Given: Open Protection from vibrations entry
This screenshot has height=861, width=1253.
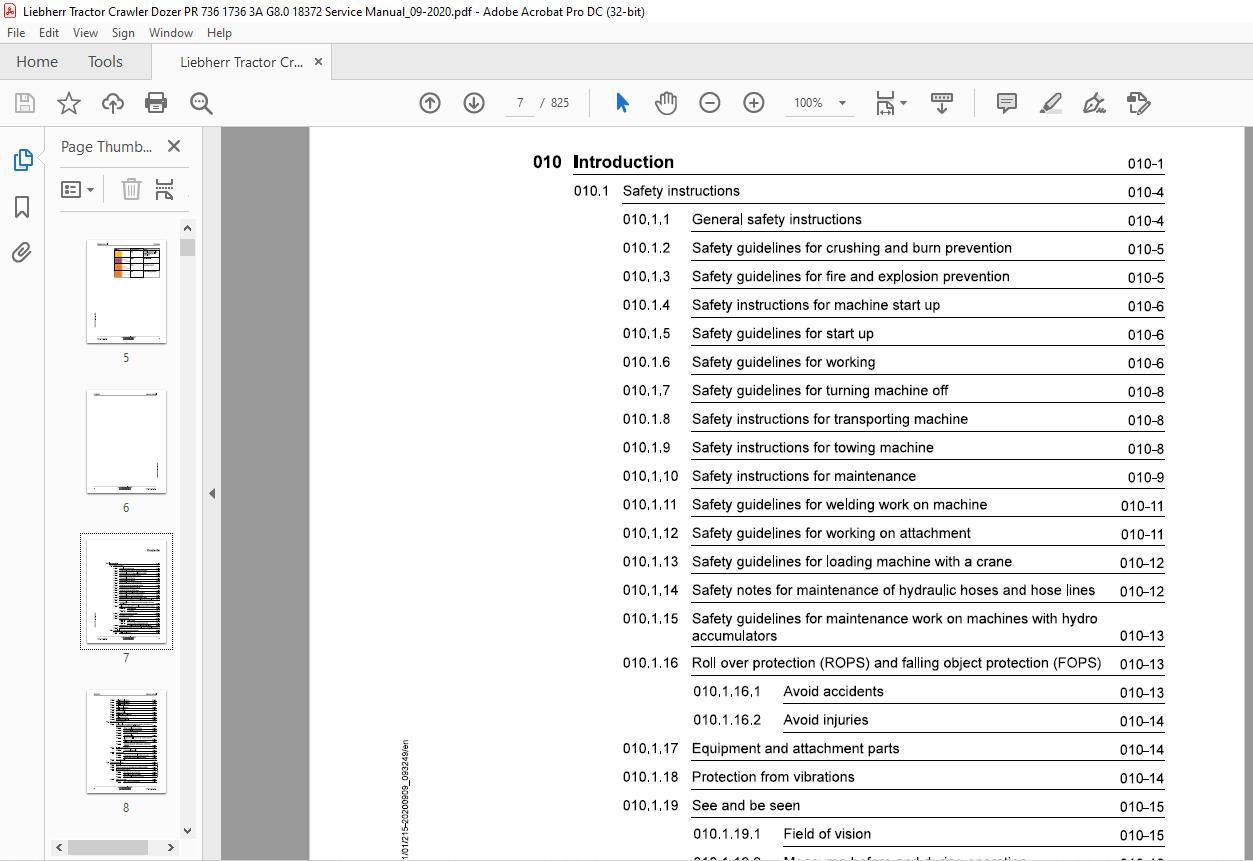Looking at the screenshot, I should 893,777.
